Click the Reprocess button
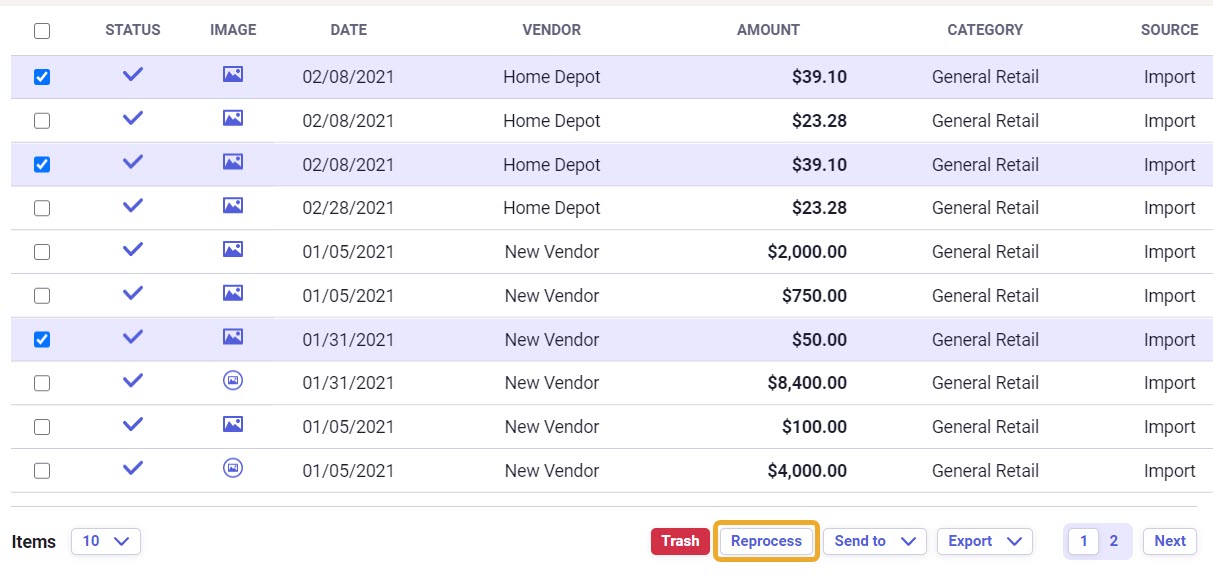 click(x=766, y=541)
